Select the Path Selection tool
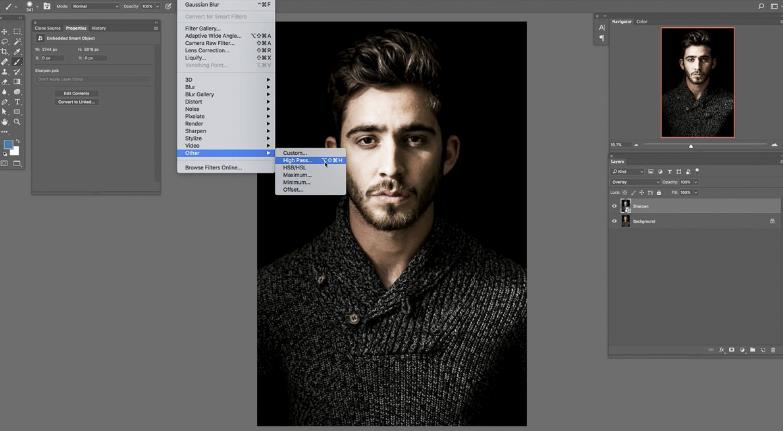The width and height of the screenshot is (783, 431). (4, 112)
